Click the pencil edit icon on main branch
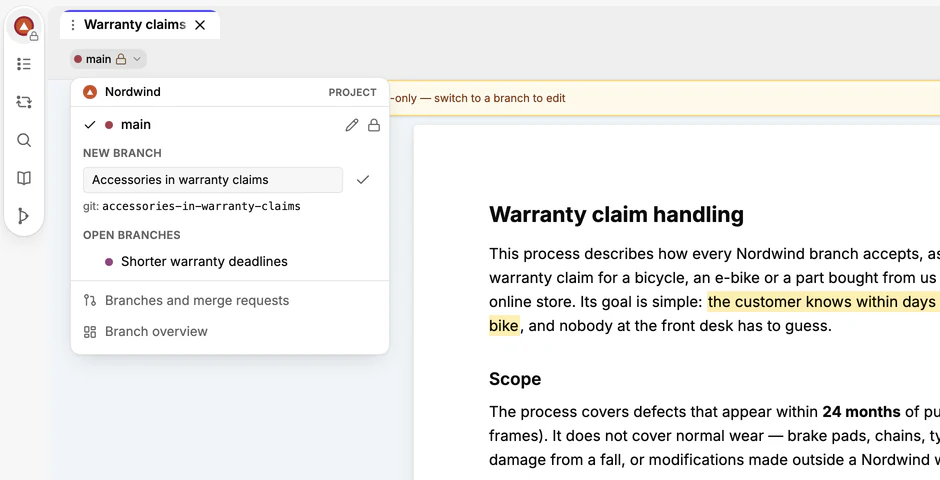Image resolution: width=940 pixels, height=480 pixels. coord(352,125)
